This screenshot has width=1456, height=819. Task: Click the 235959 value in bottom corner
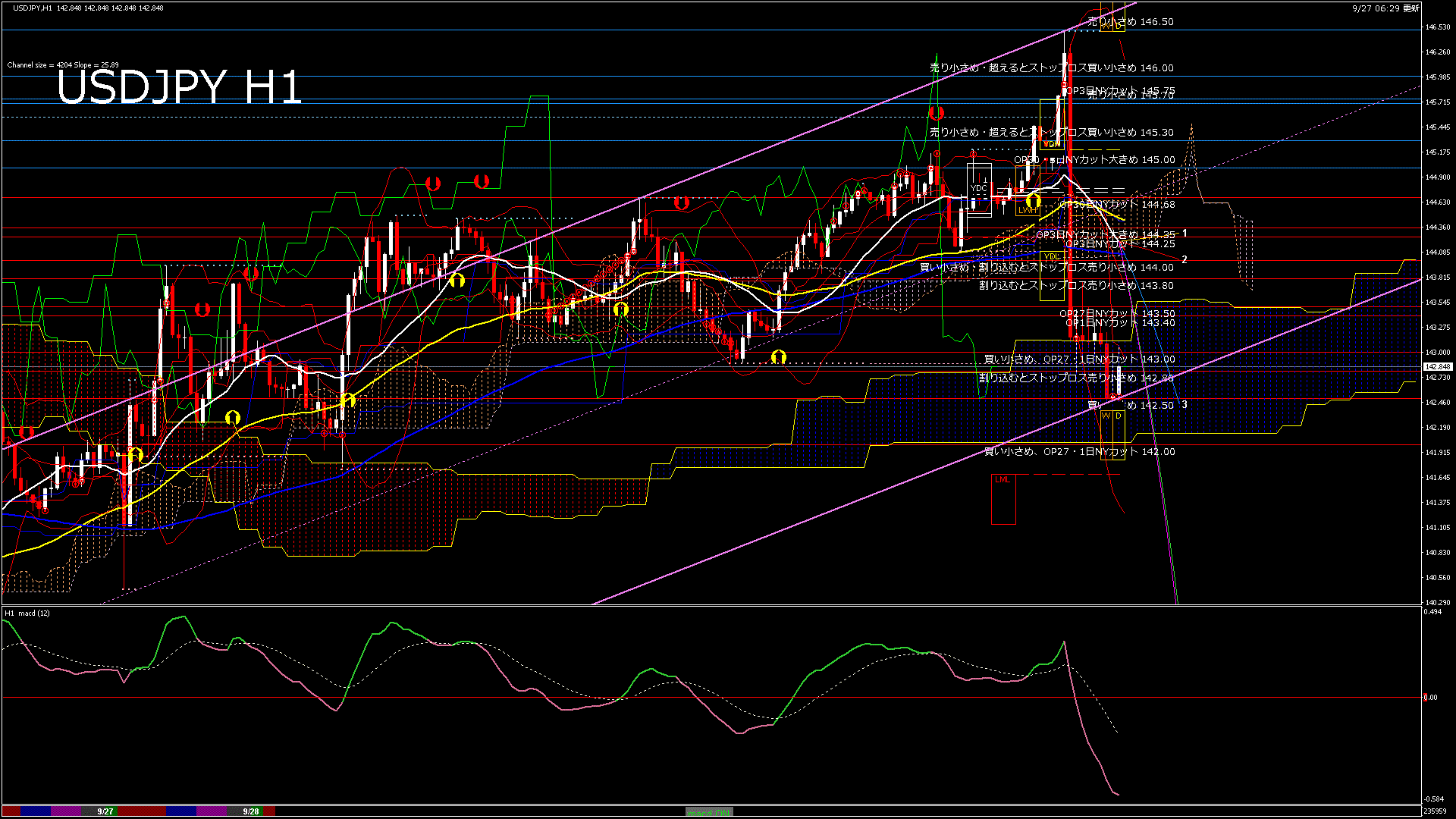tap(1435, 811)
